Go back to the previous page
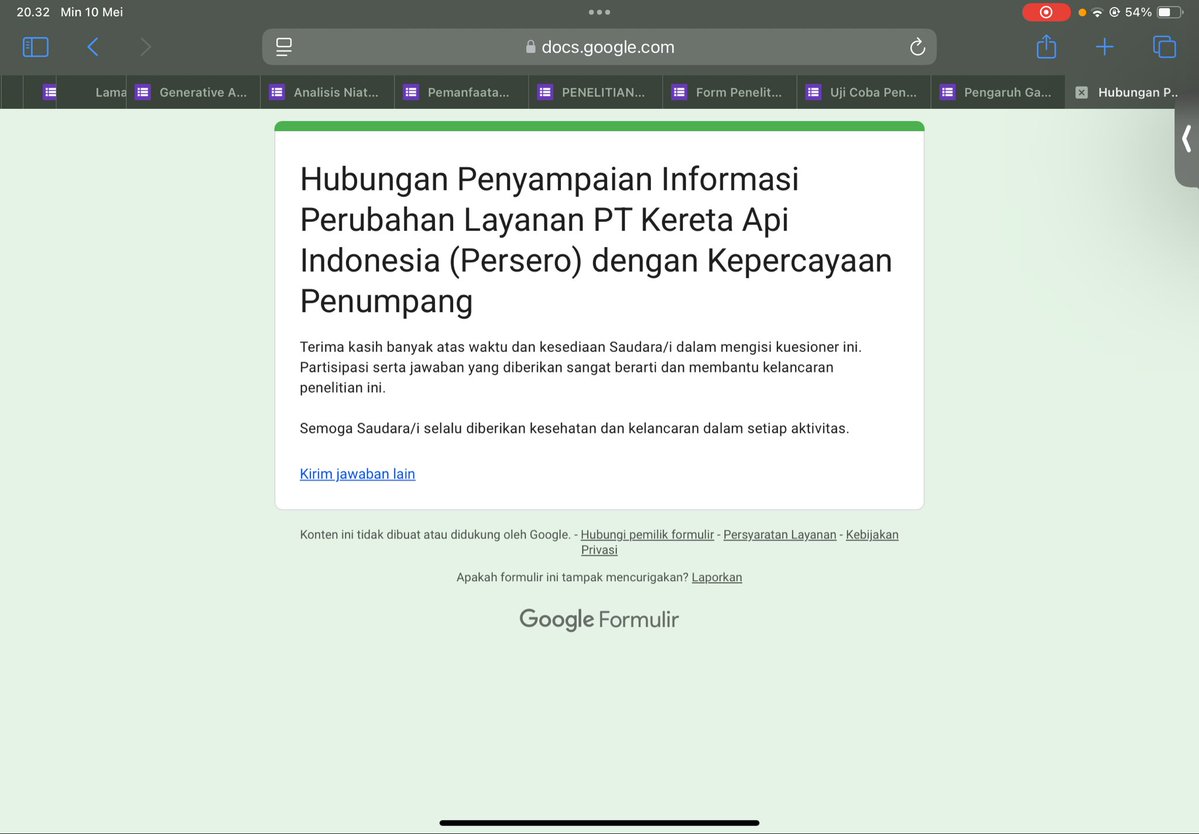This screenshot has height=834, width=1199. tap(93, 47)
